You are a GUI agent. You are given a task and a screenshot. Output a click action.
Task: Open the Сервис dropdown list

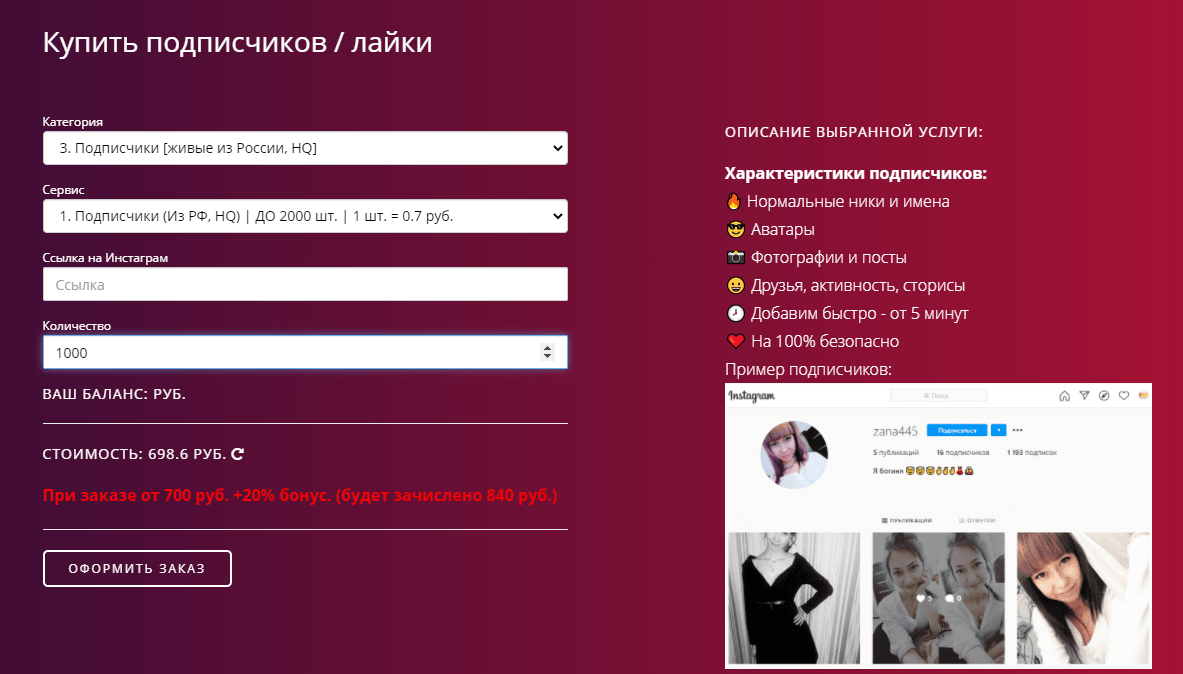click(305, 216)
